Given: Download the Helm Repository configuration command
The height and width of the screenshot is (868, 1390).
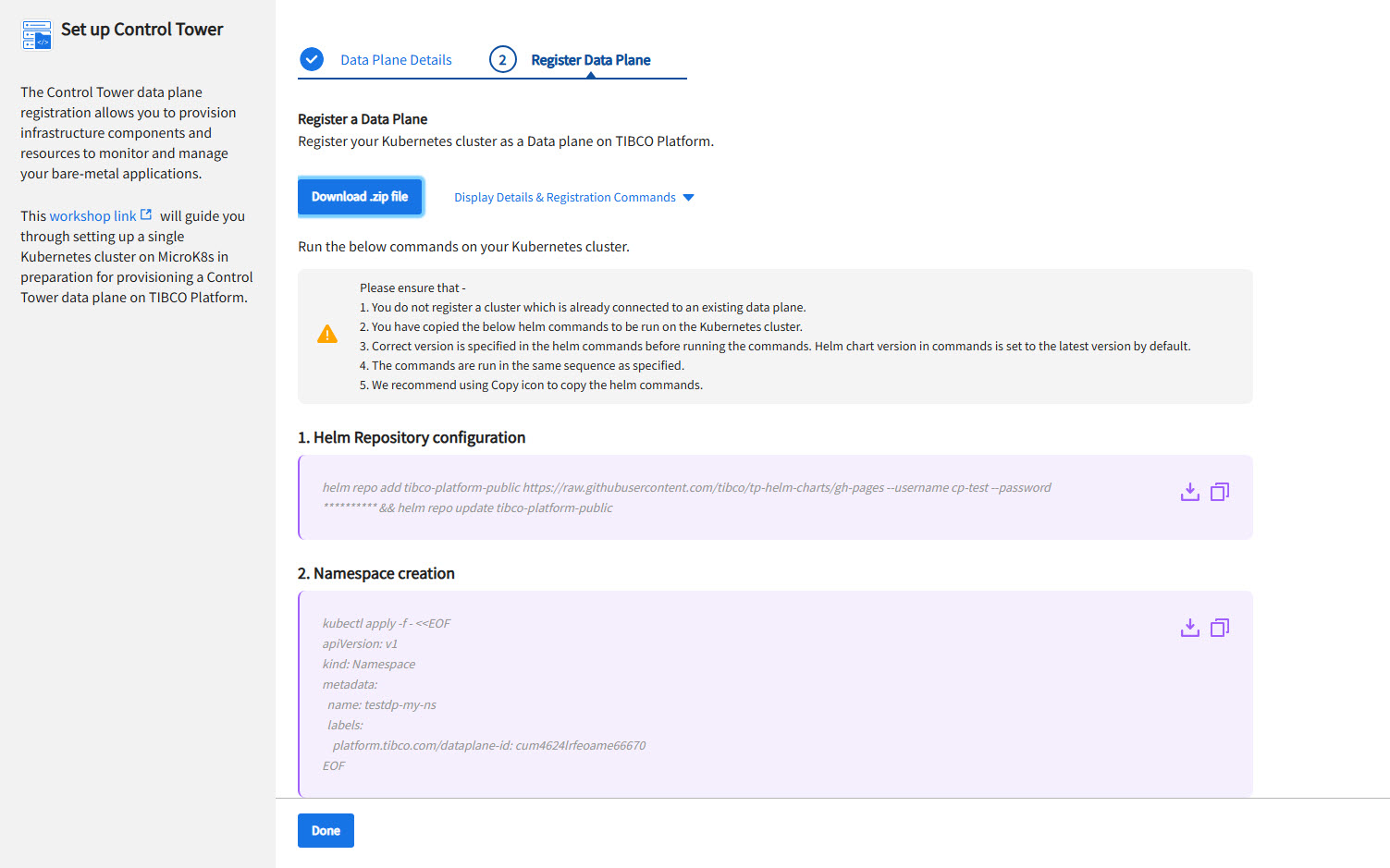Looking at the screenshot, I should click(1190, 492).
